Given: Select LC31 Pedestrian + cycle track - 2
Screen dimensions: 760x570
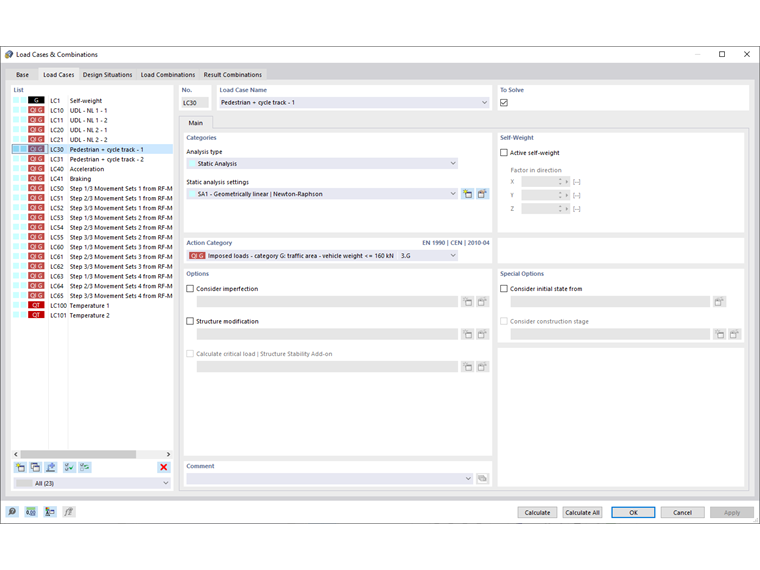Looking at the screenshot, I should (92, 159).
